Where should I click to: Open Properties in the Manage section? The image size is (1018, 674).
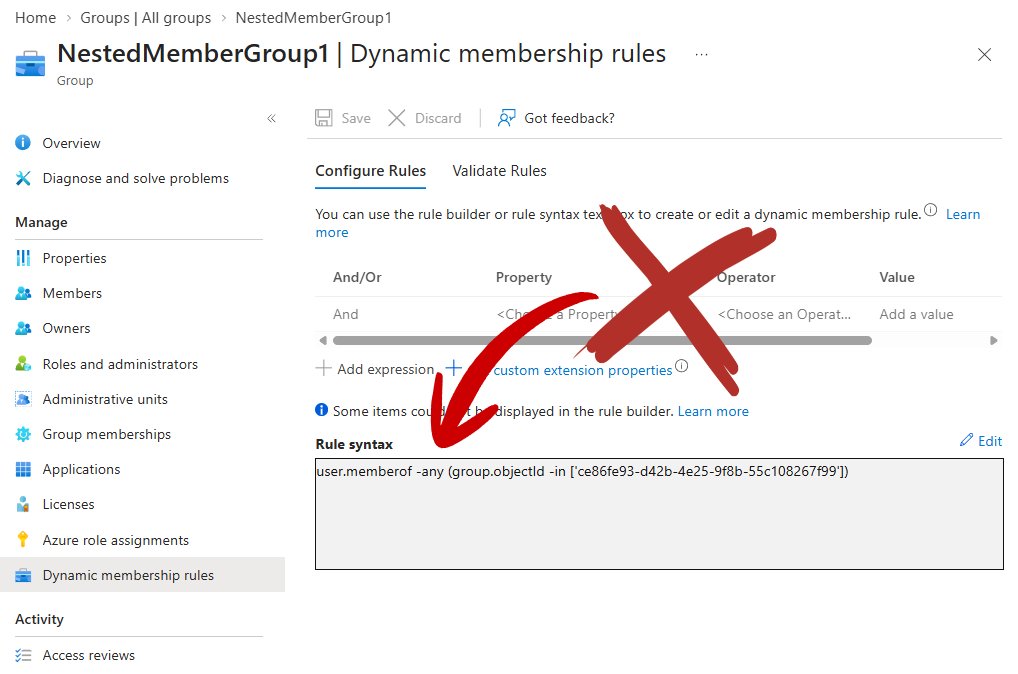75,258
